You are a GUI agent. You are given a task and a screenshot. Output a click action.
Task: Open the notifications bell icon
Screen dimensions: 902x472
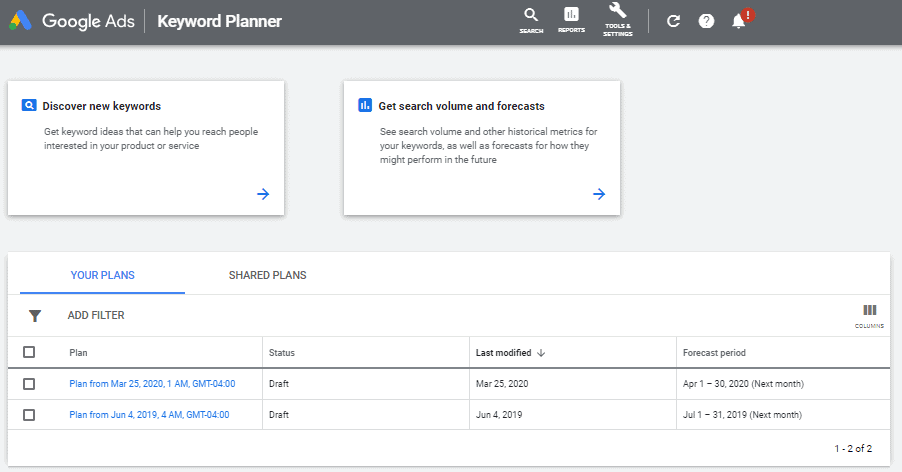(741, 19)
